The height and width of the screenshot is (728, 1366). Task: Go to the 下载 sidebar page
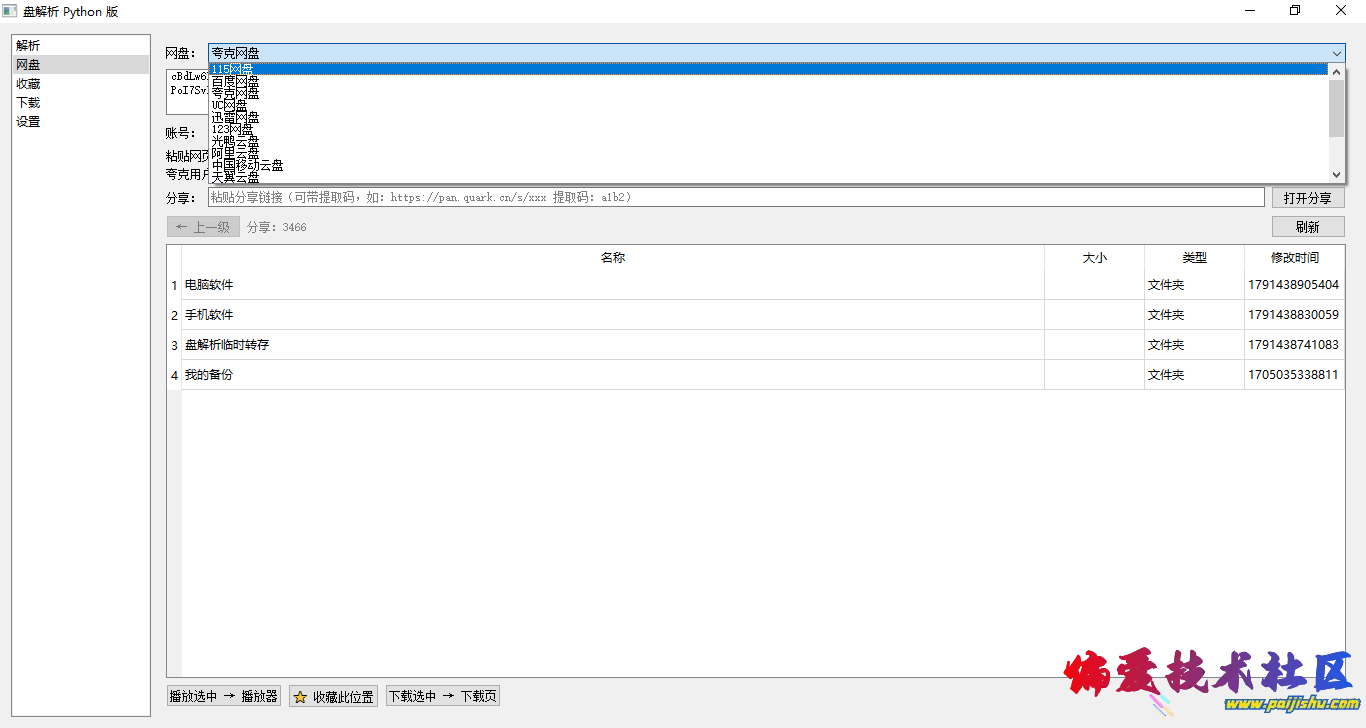81,102
